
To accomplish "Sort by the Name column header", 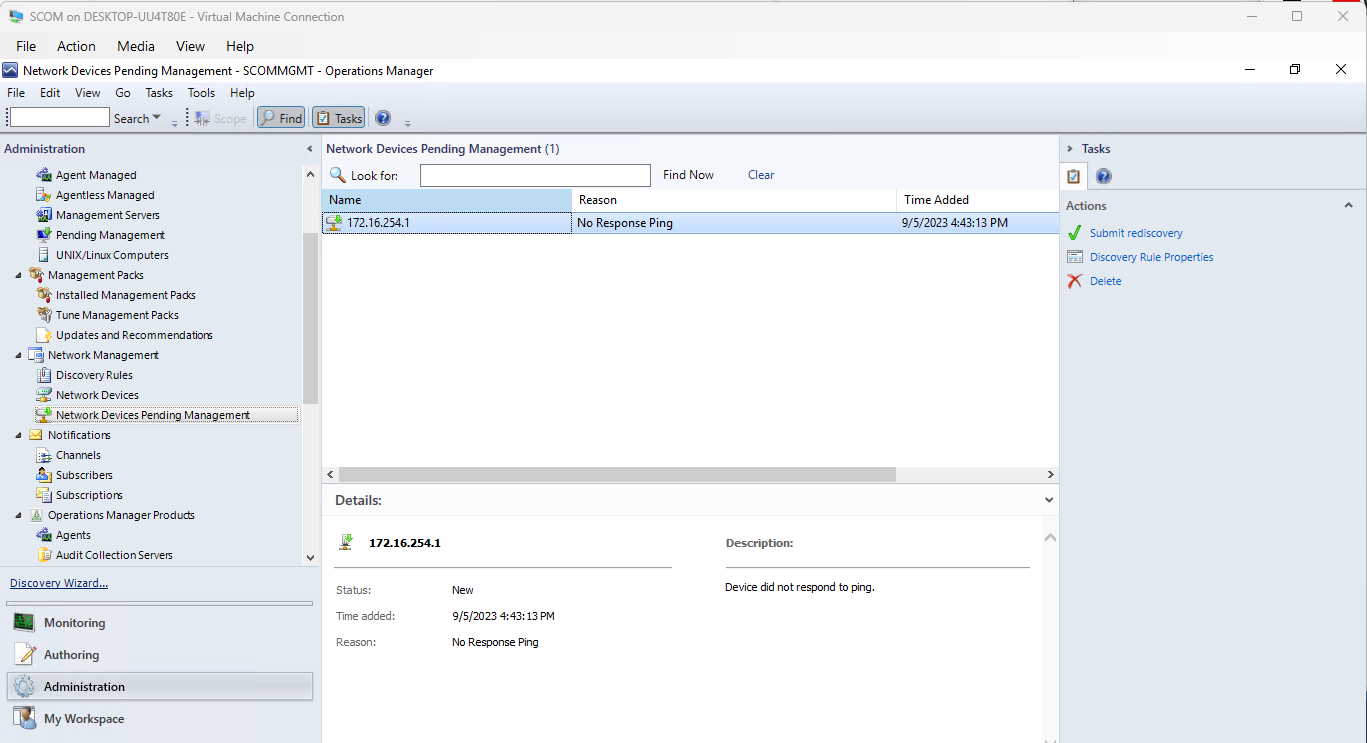I will pyautogui.click(x=447, y=200).
